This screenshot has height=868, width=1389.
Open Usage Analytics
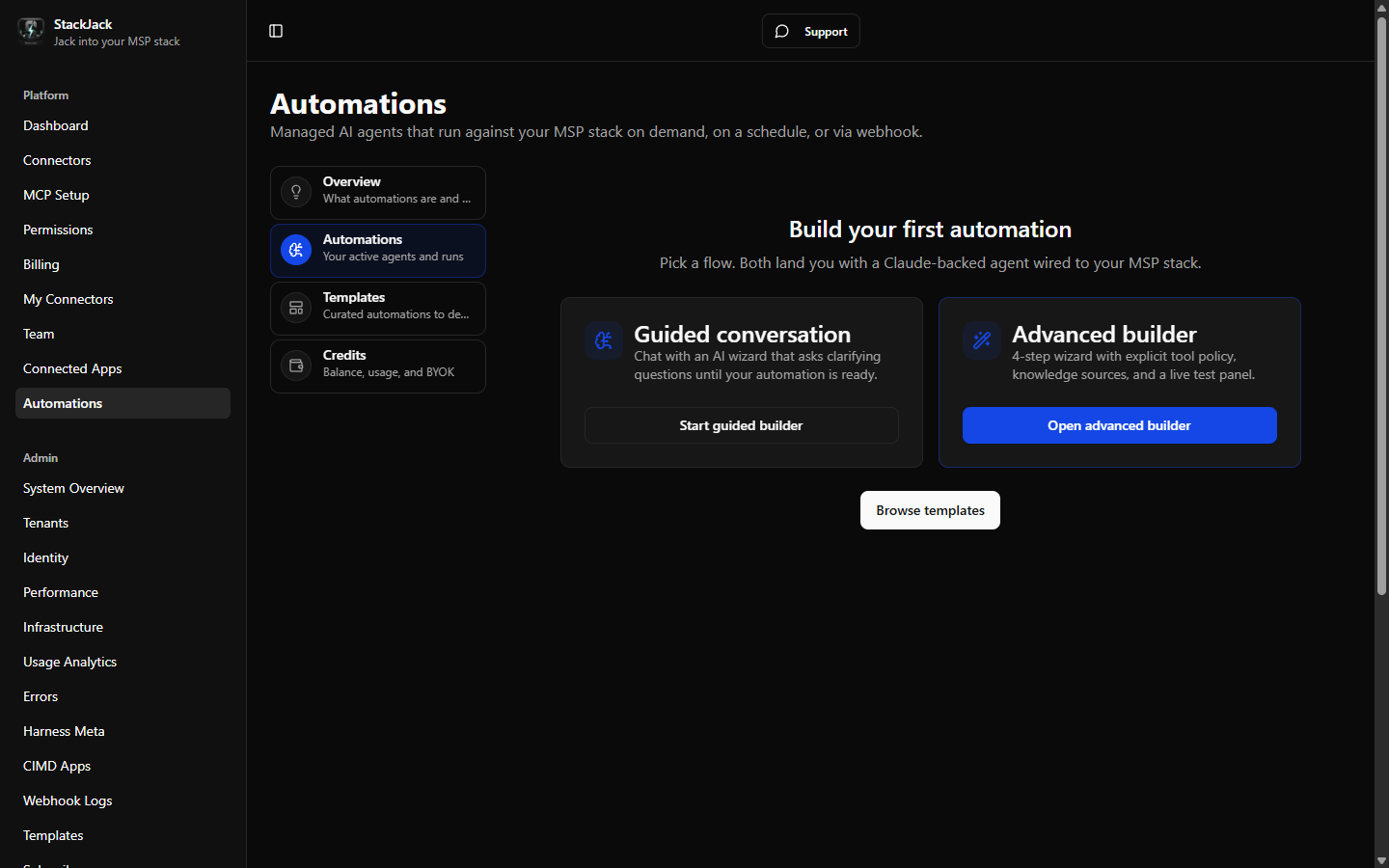[123, 662]
